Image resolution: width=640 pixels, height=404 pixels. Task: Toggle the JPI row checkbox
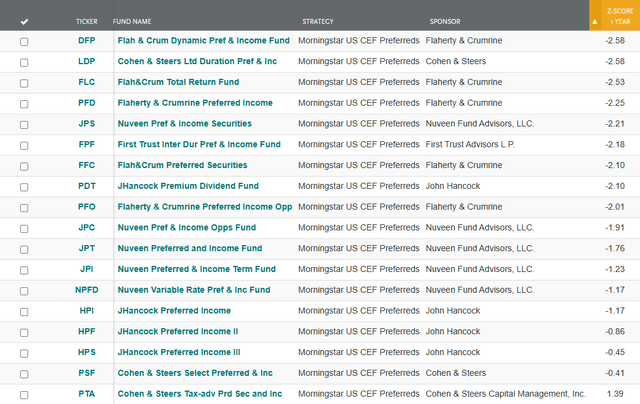(24, 270)
